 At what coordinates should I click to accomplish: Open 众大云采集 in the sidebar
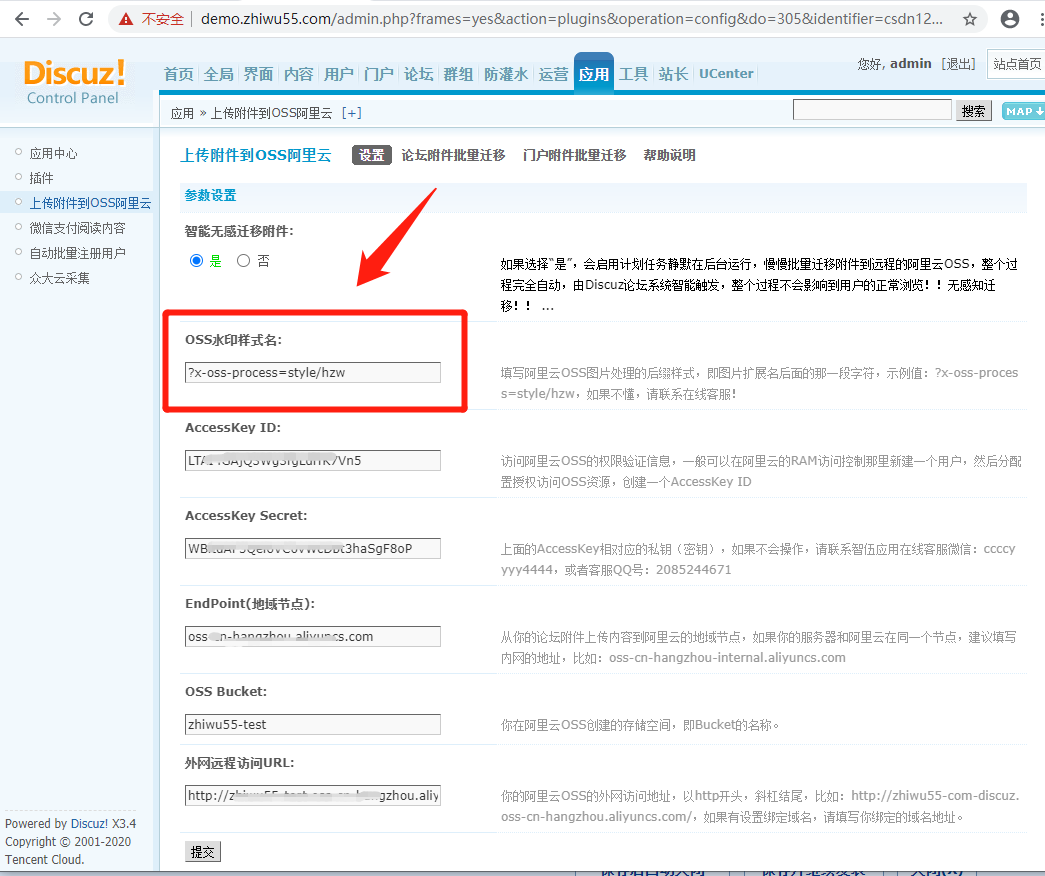coord(59,278)
